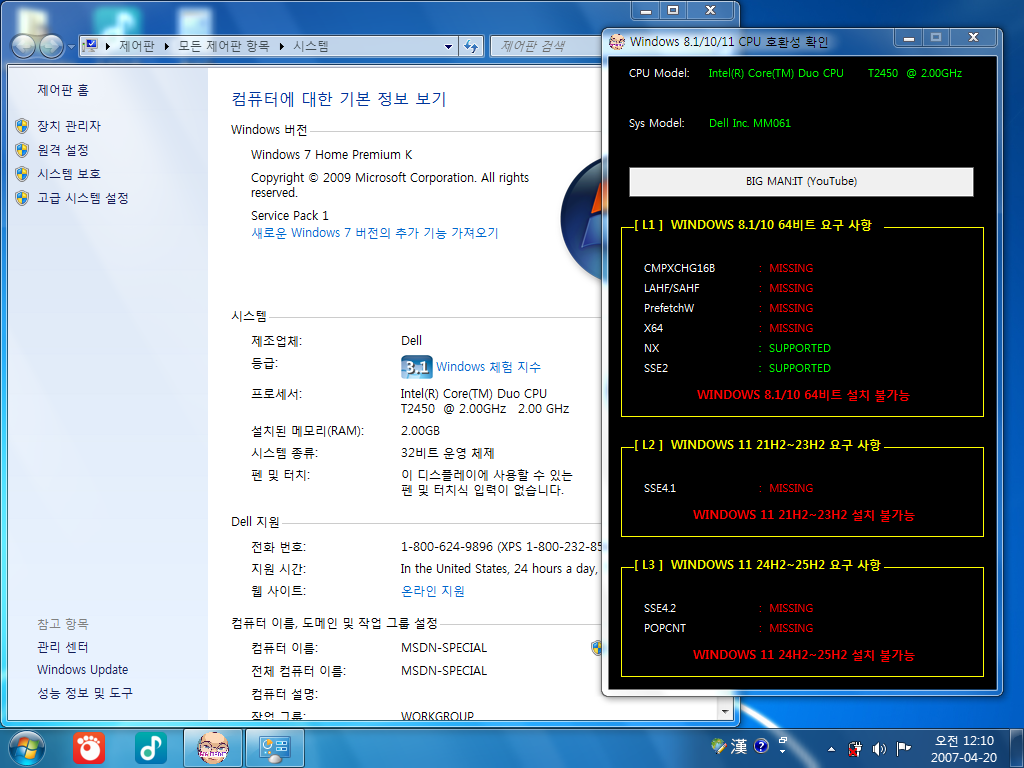Click Hanja (漢) conversion icon
The width and height of the screenshot is (1024, 768).
click(739, 746)
